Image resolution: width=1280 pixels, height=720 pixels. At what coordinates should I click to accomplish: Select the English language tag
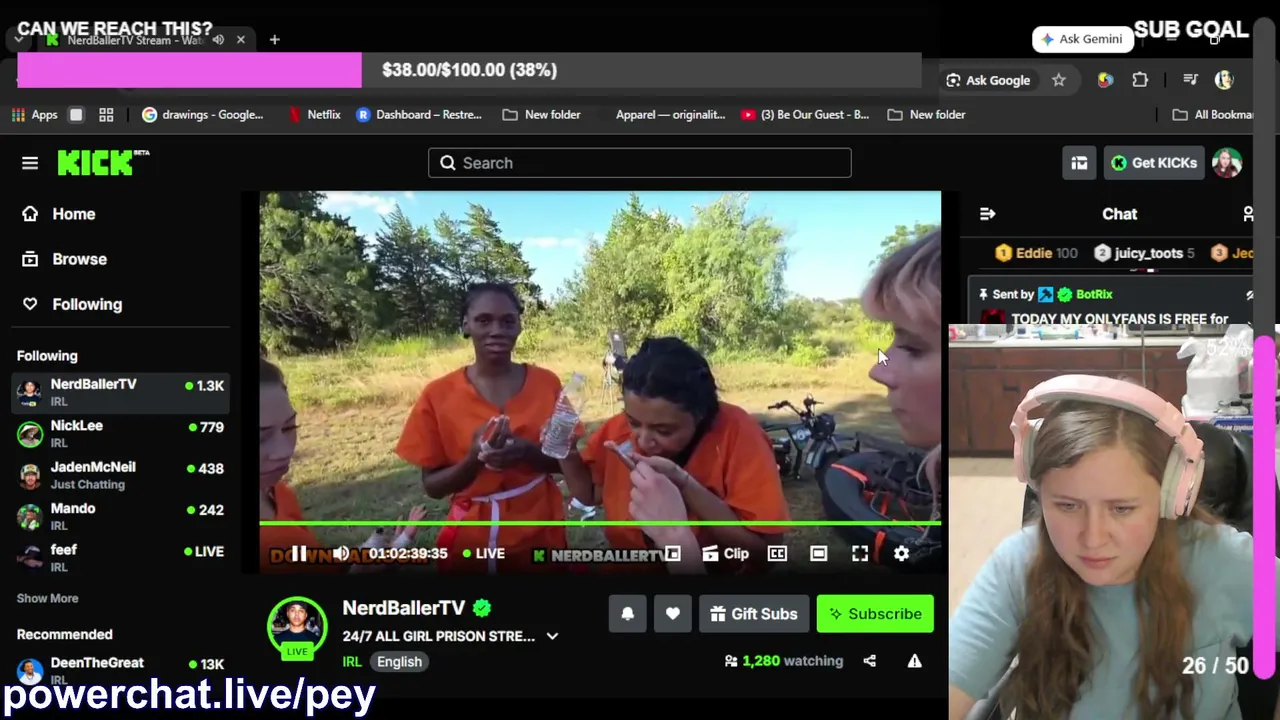399,662
